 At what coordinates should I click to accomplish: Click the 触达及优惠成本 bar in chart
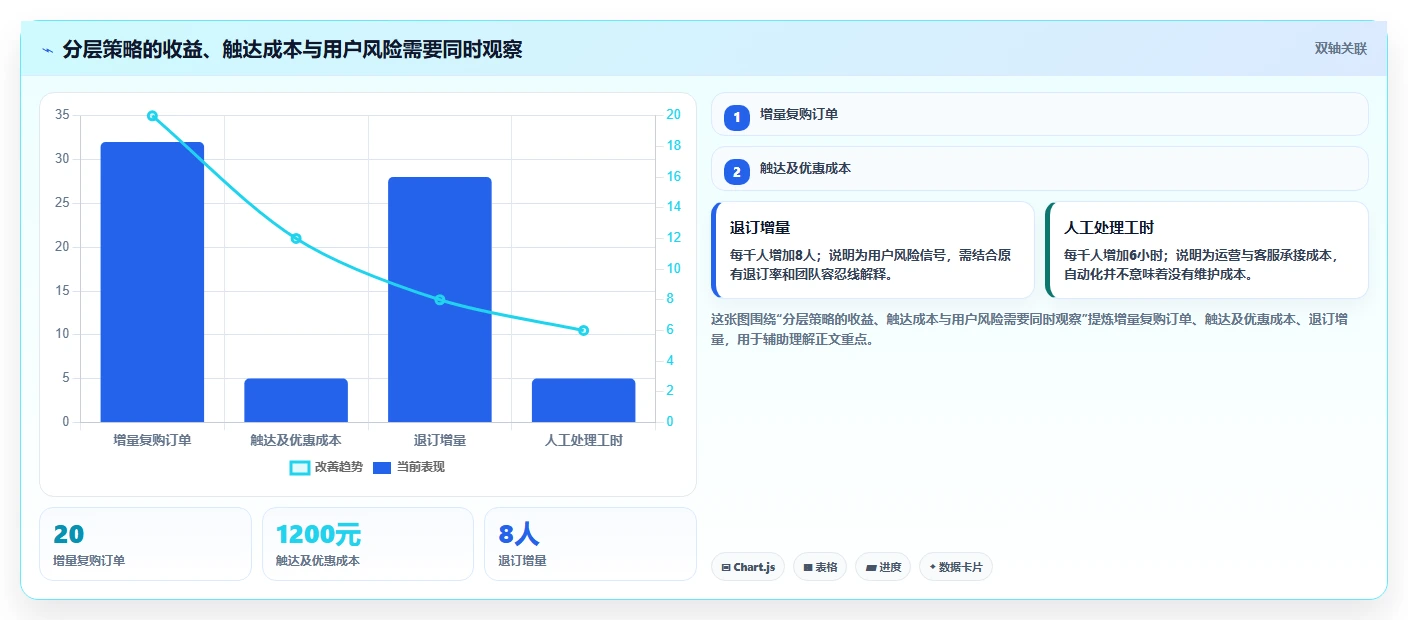point(296,400)
